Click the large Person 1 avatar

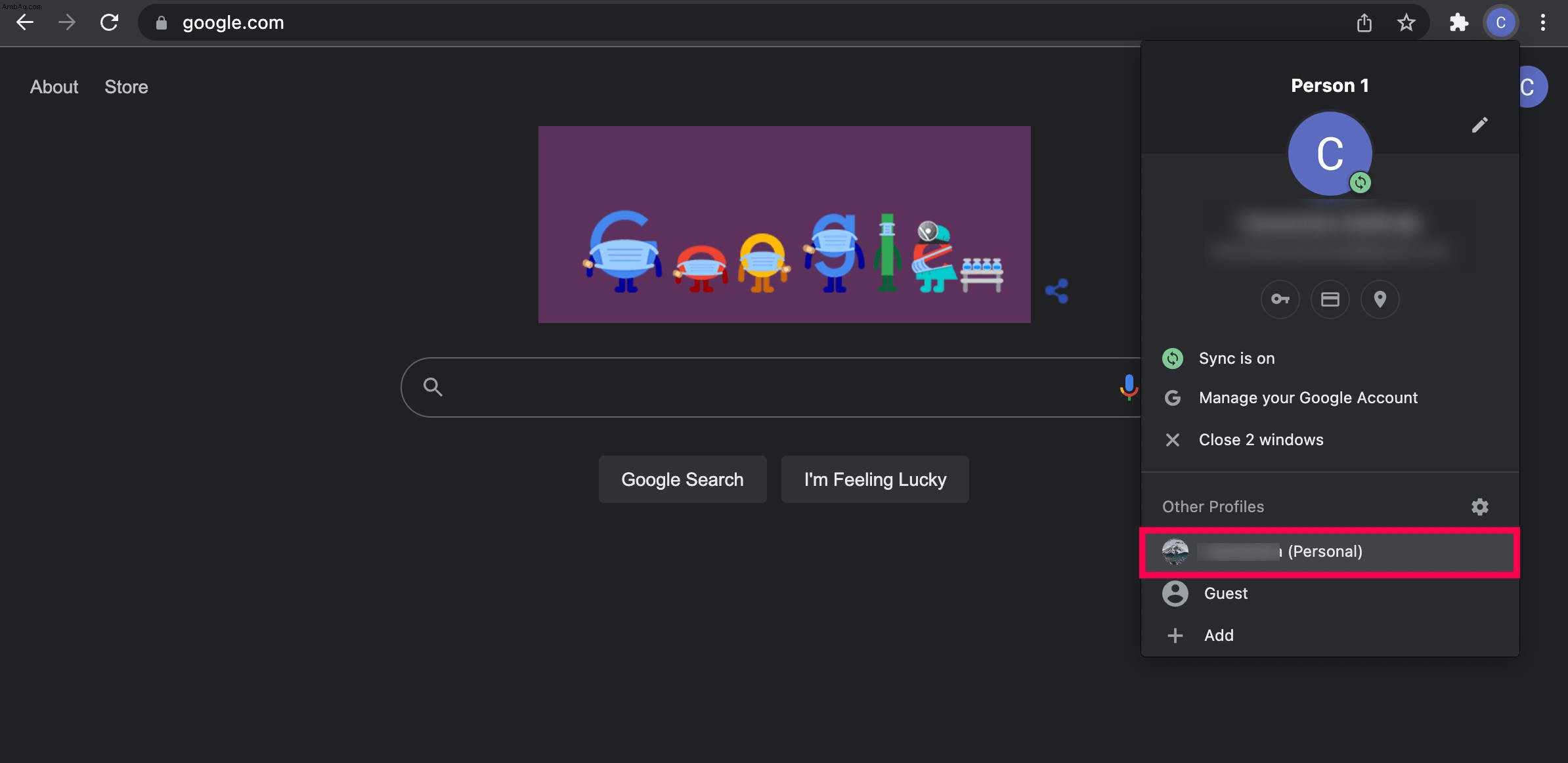(1330, 154)
